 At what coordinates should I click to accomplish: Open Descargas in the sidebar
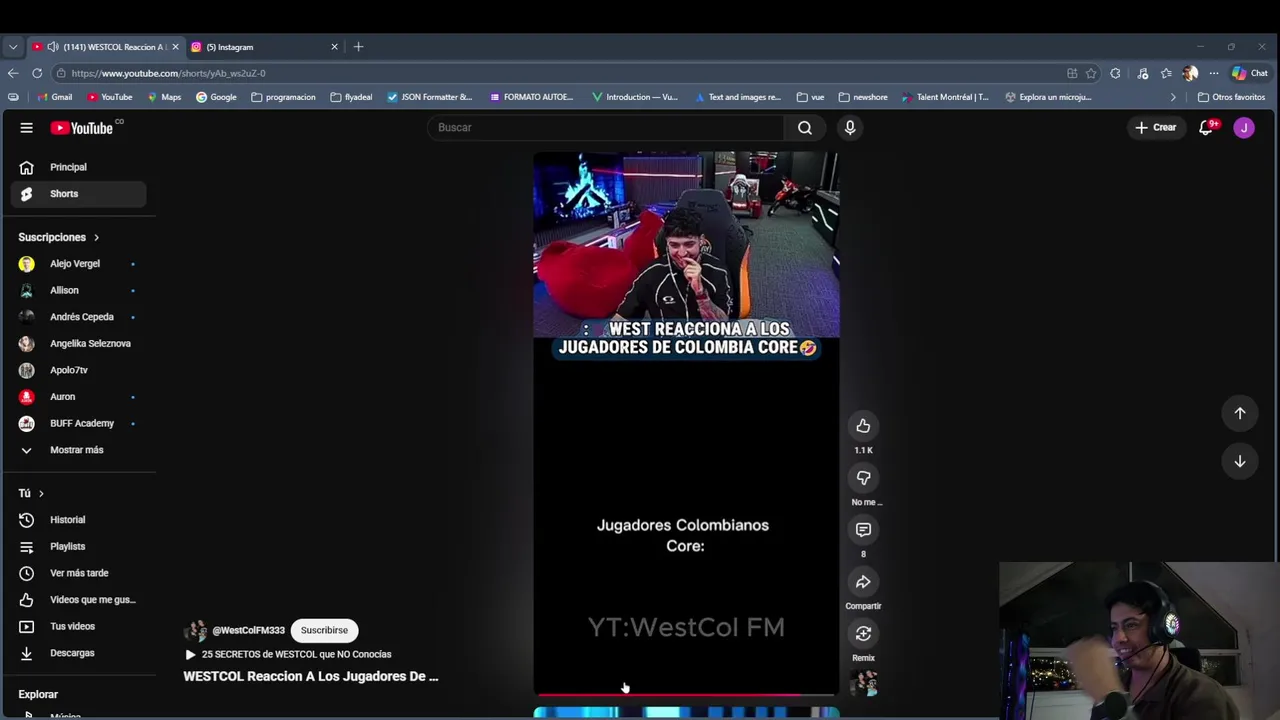[x=78, y=653]
